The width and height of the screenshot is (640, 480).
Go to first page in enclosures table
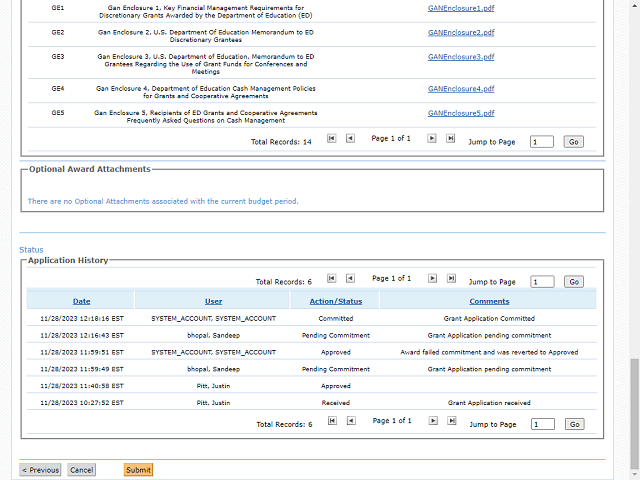point(332,139)
